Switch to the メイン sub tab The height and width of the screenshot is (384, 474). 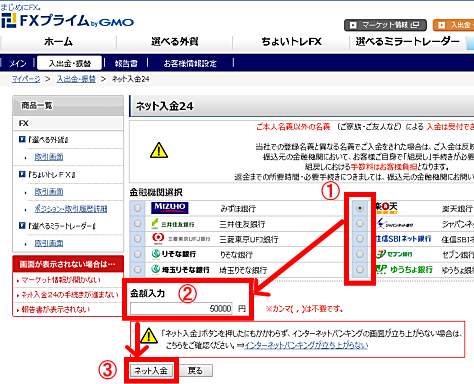(x=18, y=63)
